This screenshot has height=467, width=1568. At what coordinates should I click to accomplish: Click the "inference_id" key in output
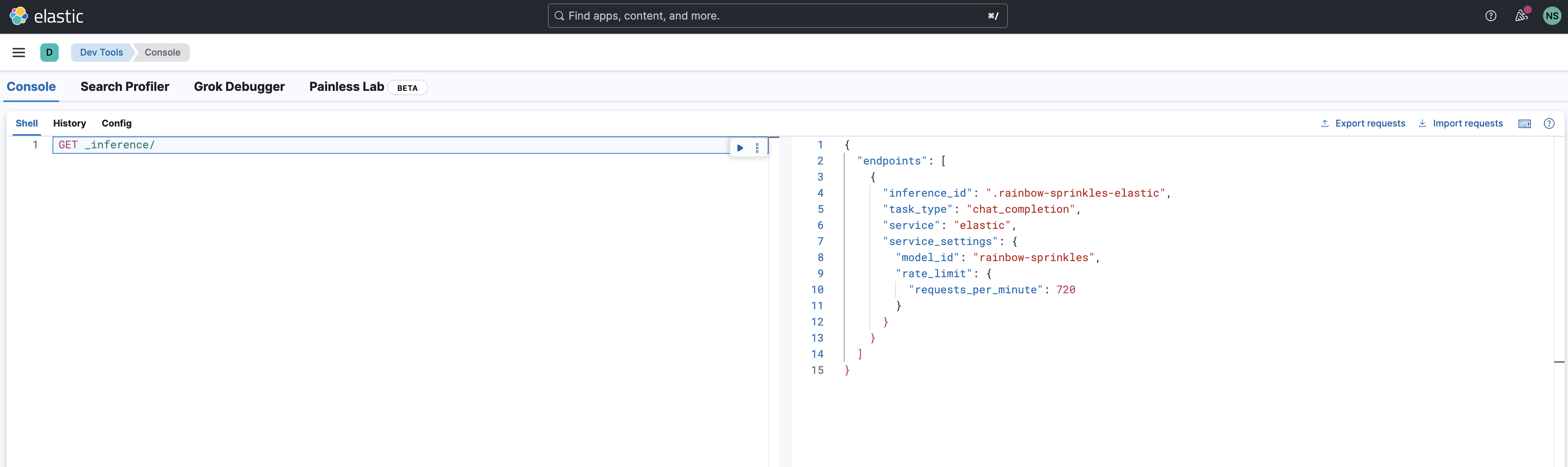click(927, 193)
